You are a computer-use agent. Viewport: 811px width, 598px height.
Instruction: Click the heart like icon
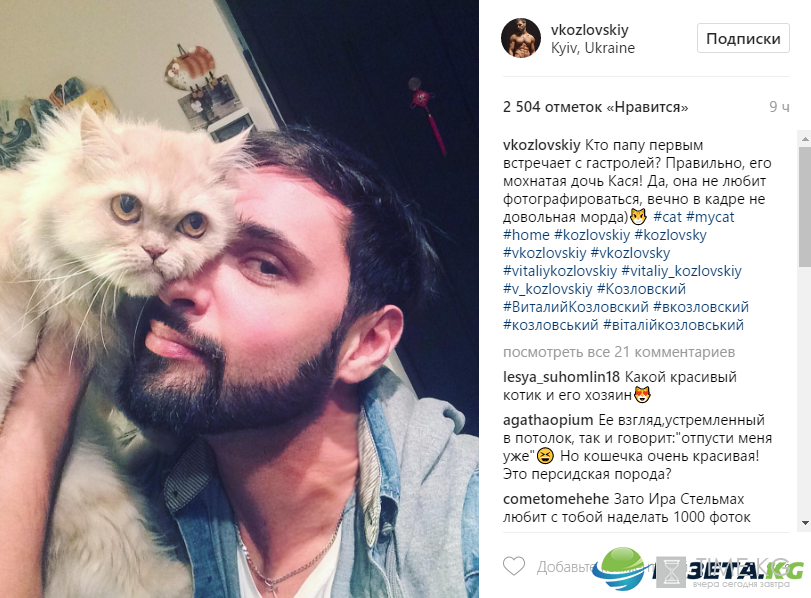click(514, 566)
